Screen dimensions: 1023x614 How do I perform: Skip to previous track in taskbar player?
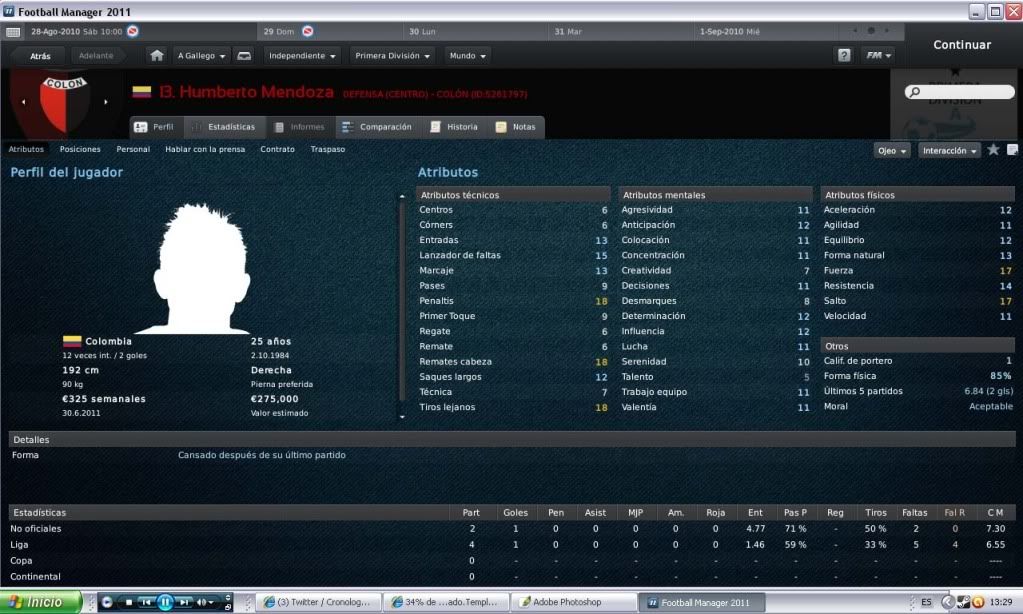point(146,602)
